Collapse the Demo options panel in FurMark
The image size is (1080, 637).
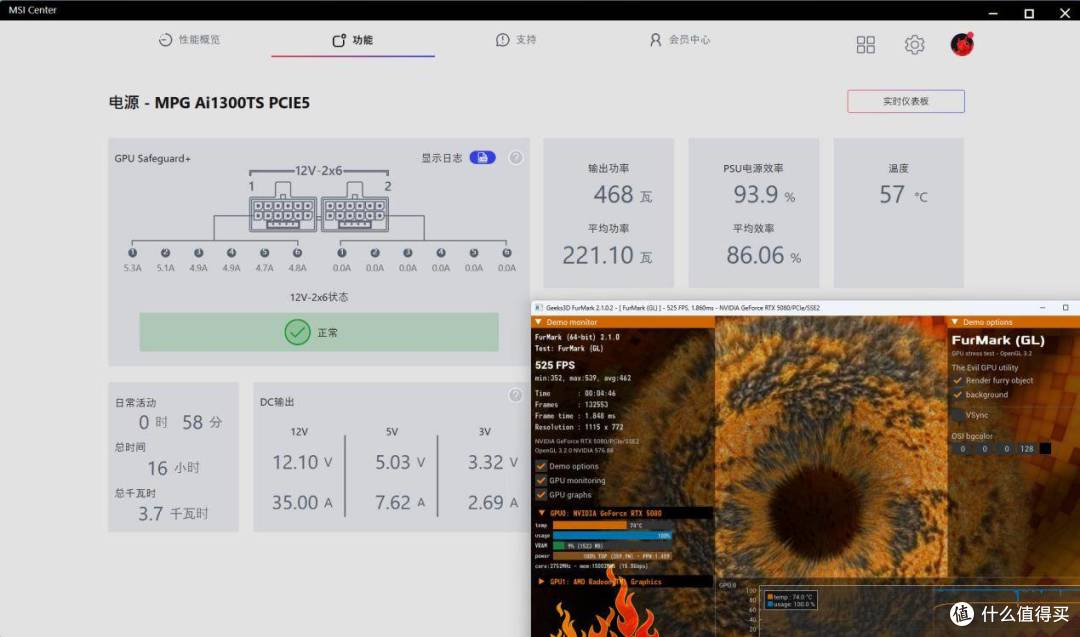click(x=955, y=322)
